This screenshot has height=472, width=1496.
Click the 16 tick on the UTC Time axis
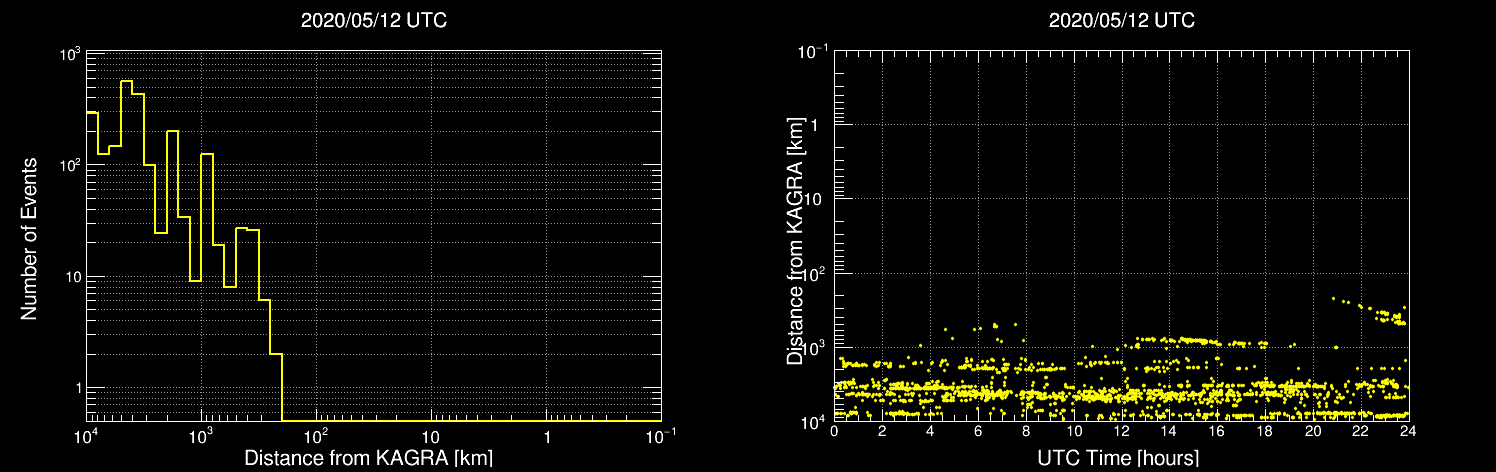[1217, 432]
